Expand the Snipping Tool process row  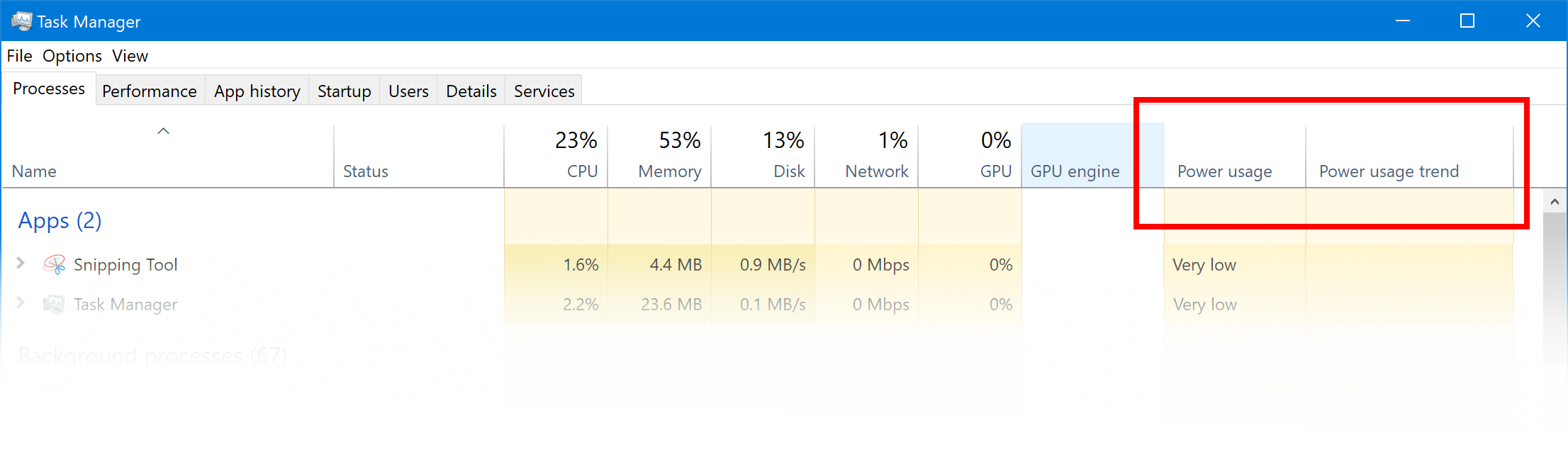[21, 263]
